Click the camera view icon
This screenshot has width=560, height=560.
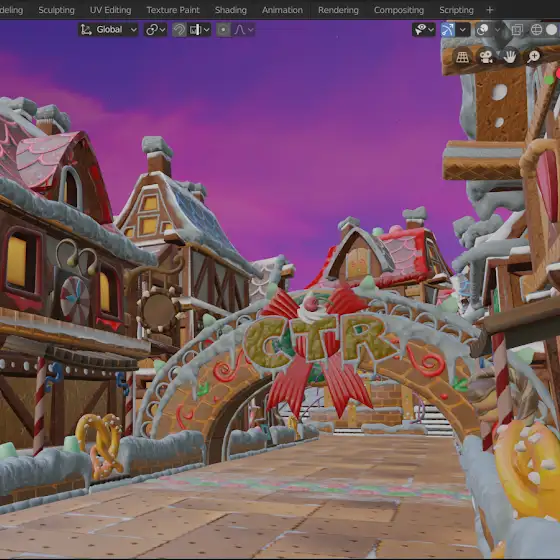click(486, 56)
